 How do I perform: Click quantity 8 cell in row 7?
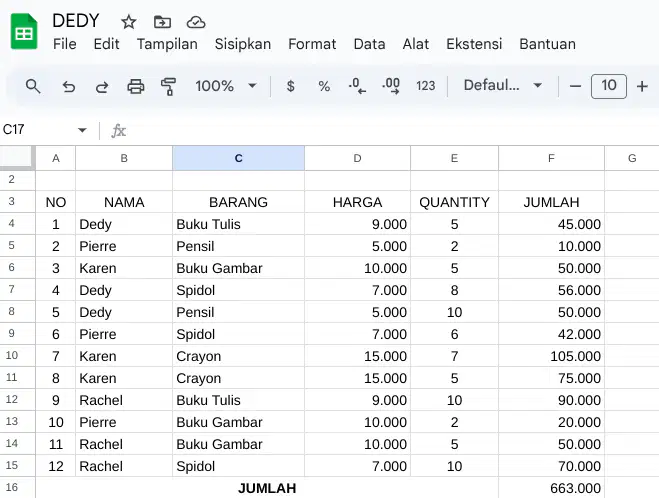(x=454, y=290)
